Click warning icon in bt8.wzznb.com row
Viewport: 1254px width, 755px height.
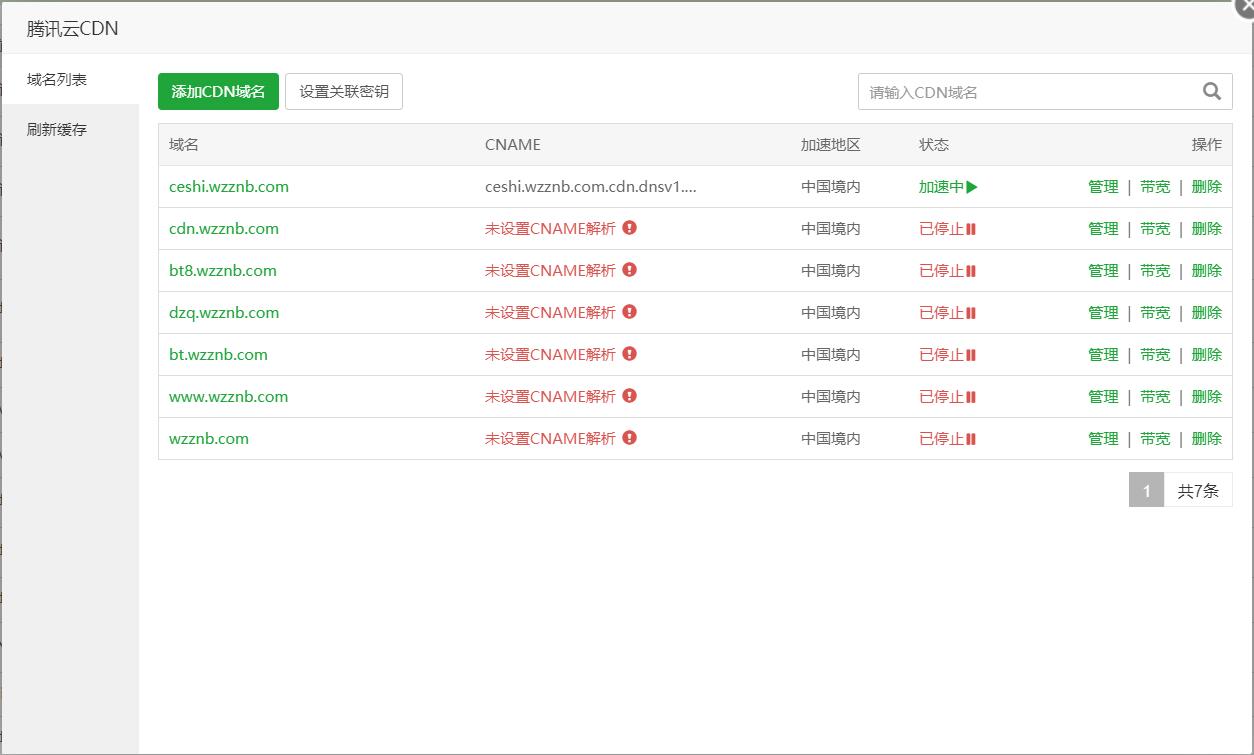(629, 270)
